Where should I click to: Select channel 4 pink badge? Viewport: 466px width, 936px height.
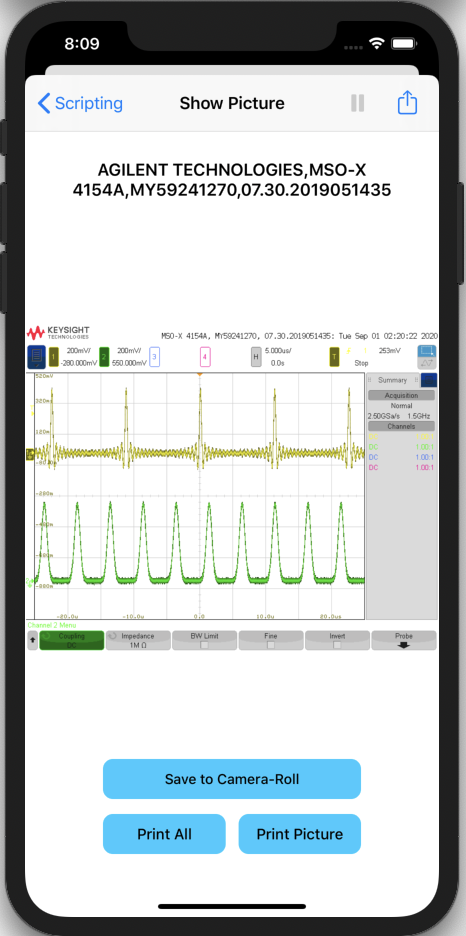205,358
